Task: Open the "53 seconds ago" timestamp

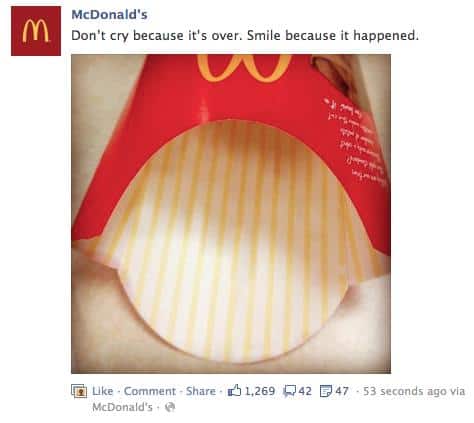Action: (405, 391)
